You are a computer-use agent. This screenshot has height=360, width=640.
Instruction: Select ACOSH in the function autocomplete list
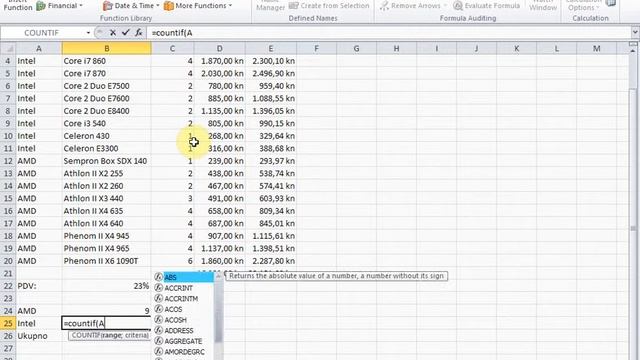coord(184,320)
